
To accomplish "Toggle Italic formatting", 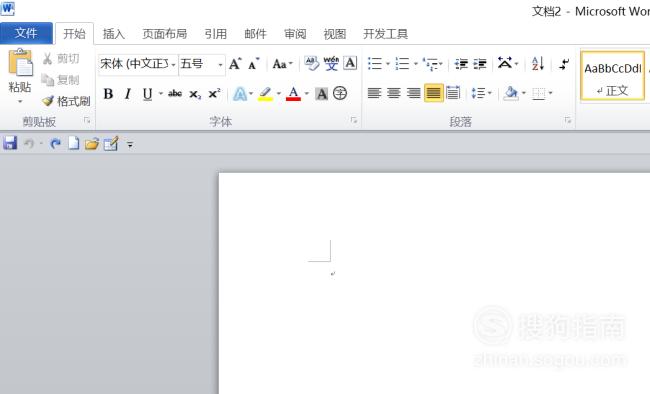I will (128, 94).
